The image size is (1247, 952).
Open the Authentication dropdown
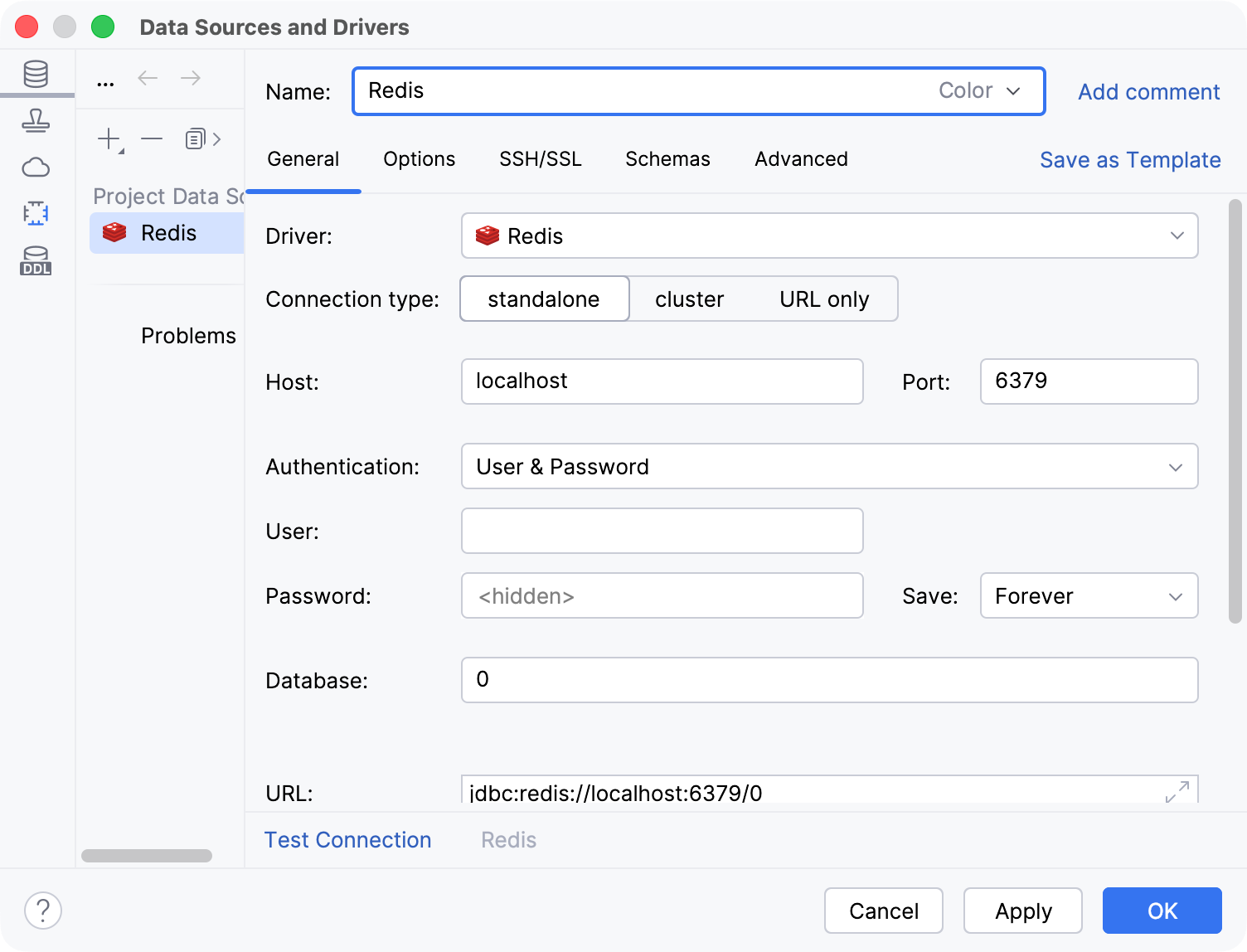tap(829, 466)
